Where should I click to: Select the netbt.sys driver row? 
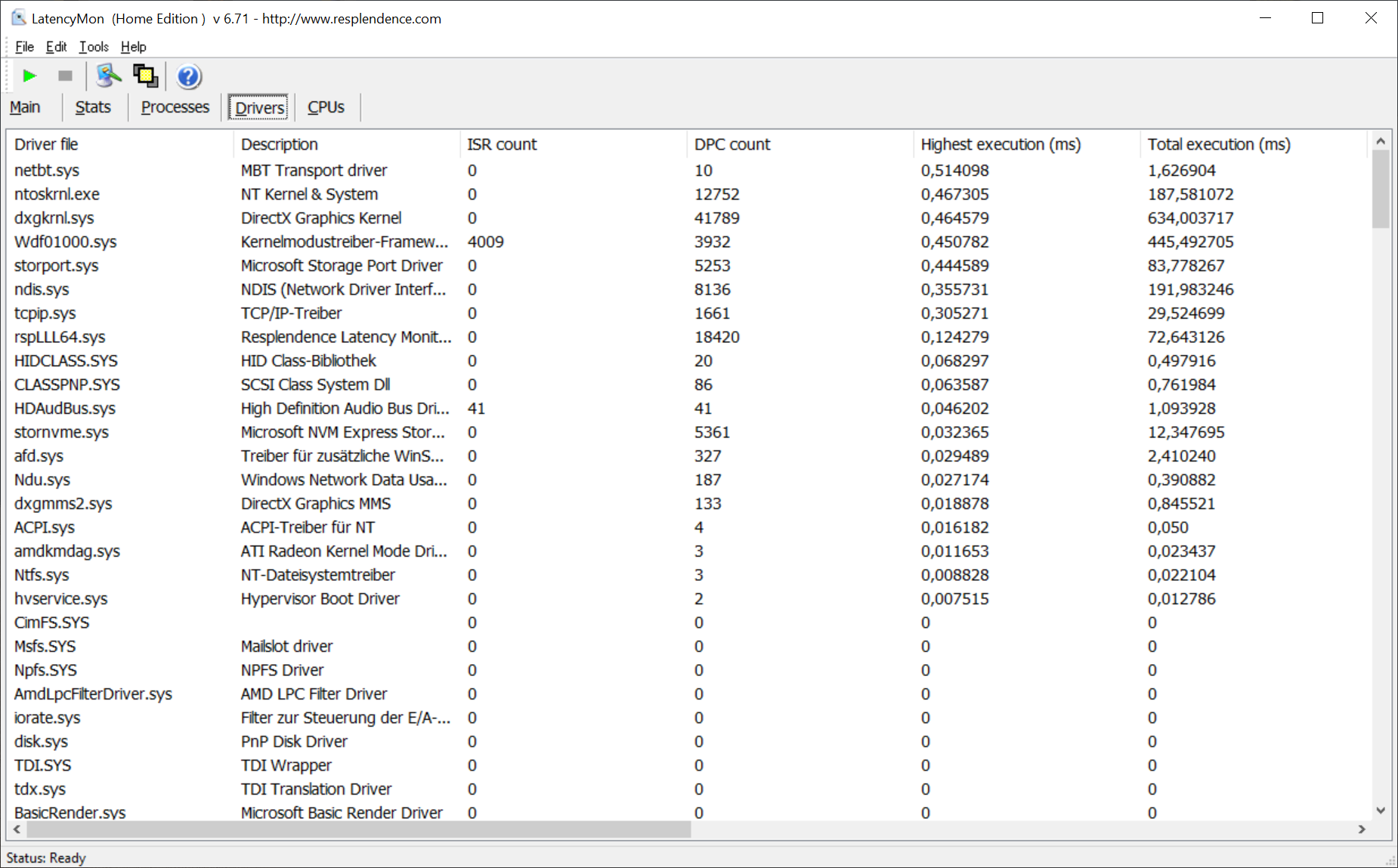pos(689,171)
